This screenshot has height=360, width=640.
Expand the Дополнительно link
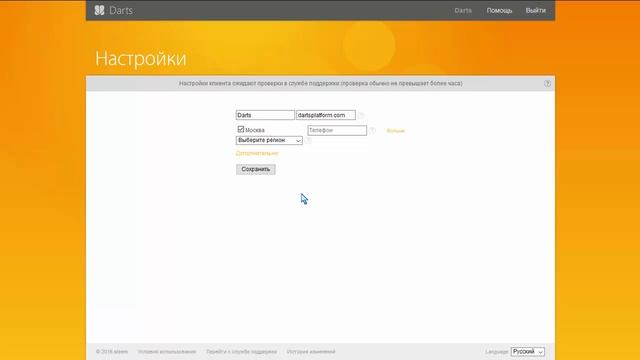tap(257, 153)
